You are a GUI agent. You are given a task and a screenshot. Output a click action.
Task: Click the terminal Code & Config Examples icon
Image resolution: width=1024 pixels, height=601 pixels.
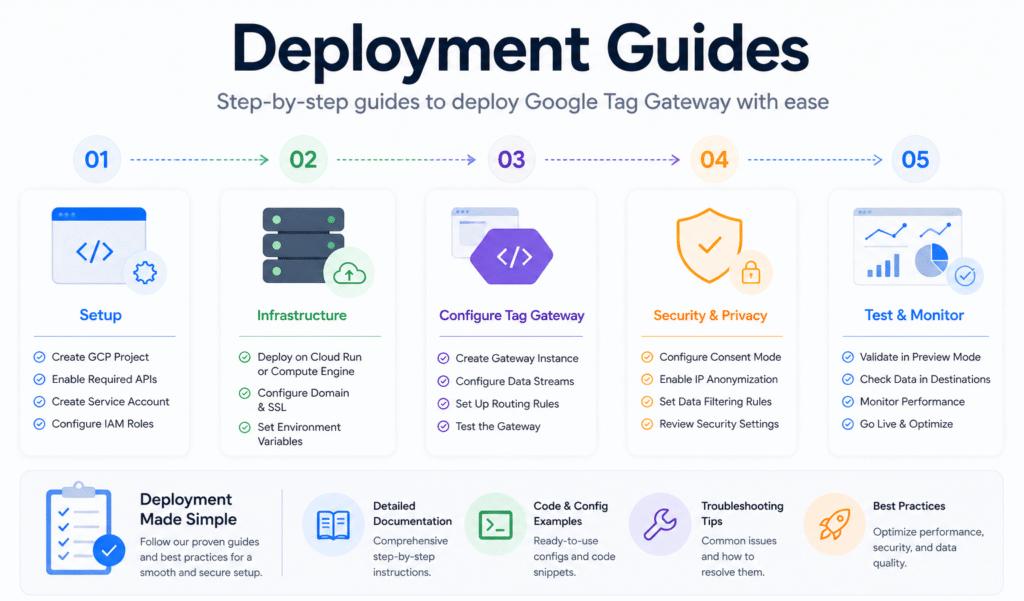[495, 525]
